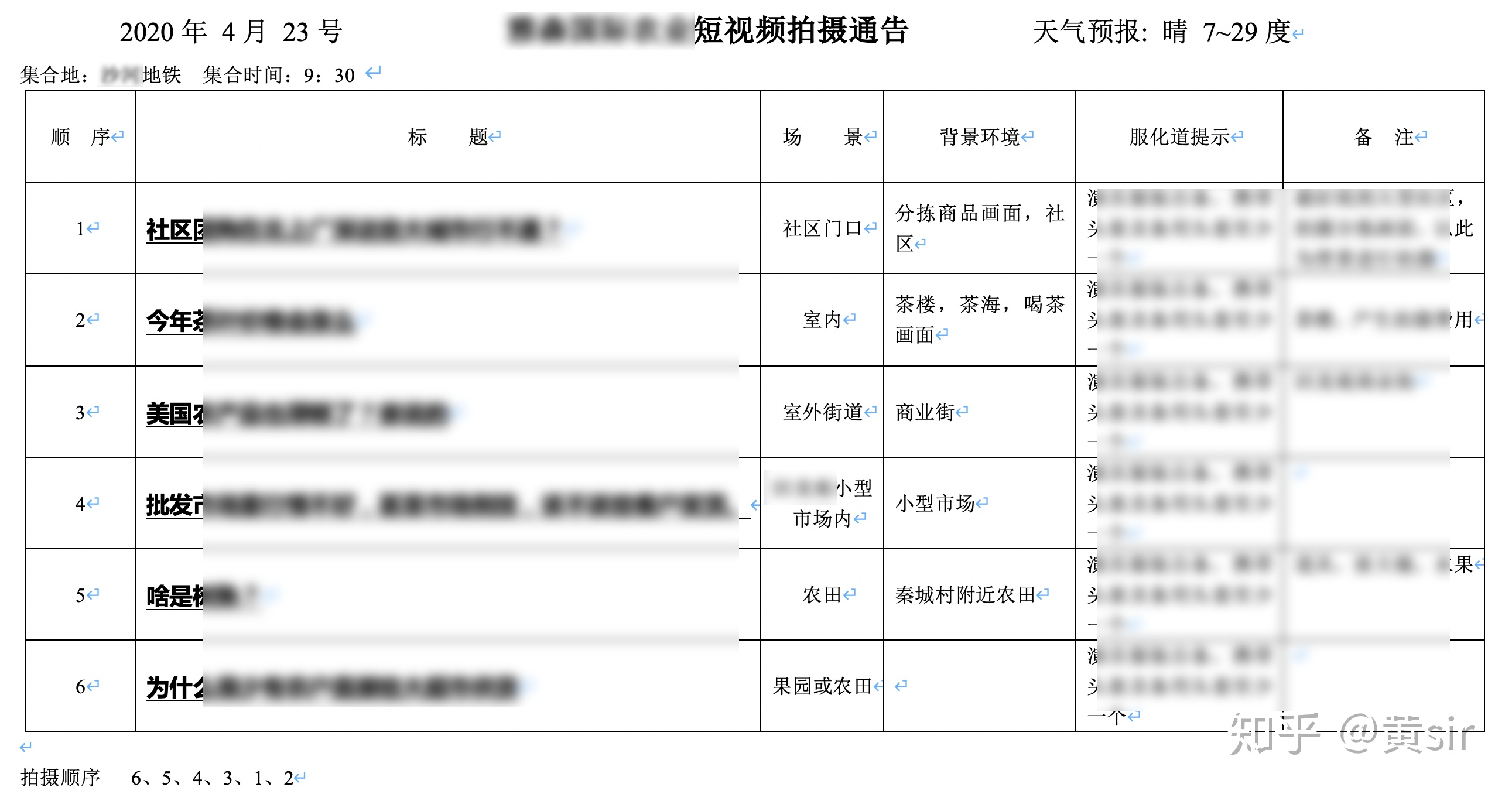Click the order number 1 cell
The width and height of the screenshot is (1512, 794).
coord(80,228)
